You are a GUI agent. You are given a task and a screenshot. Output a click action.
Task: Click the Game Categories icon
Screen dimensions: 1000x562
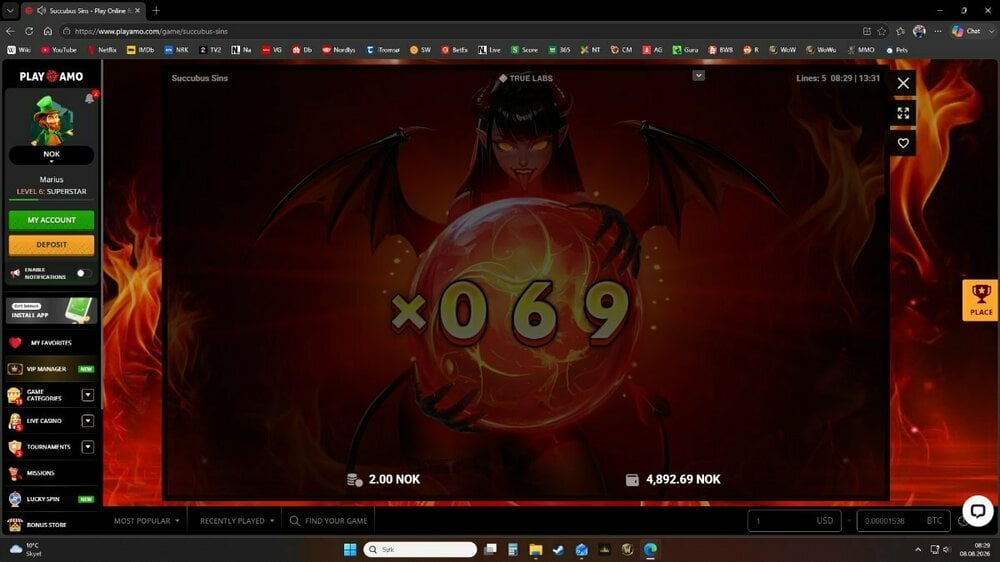click(x=15, y=396)
